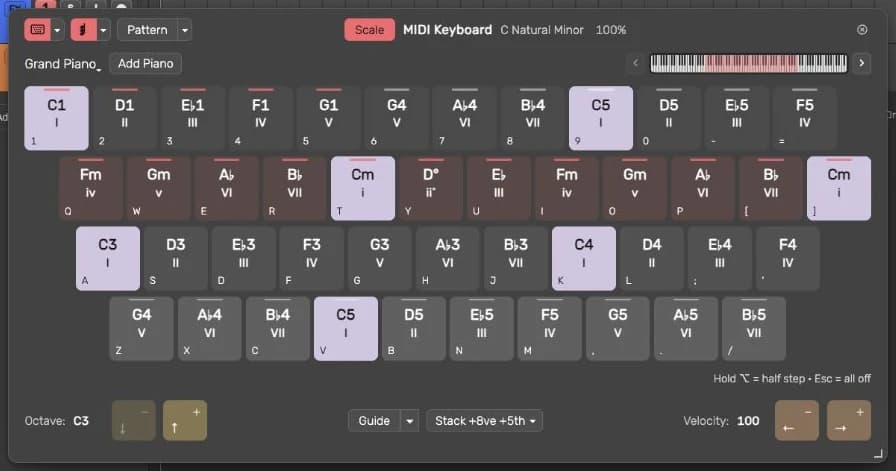Image resolution: width=896 pixels, height=471 pixels.
Task: Click the Pattern button
Action: pyautogui.click(x=147, y=30)
